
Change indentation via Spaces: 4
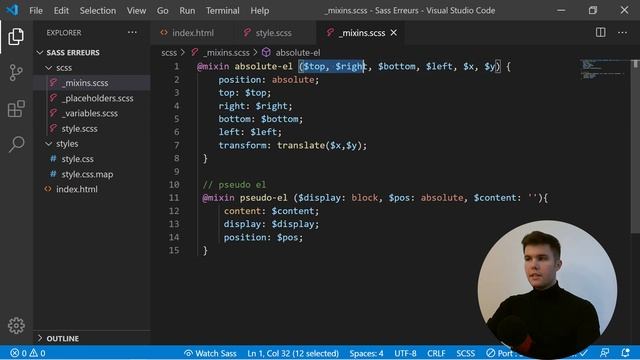click(366, 353)
